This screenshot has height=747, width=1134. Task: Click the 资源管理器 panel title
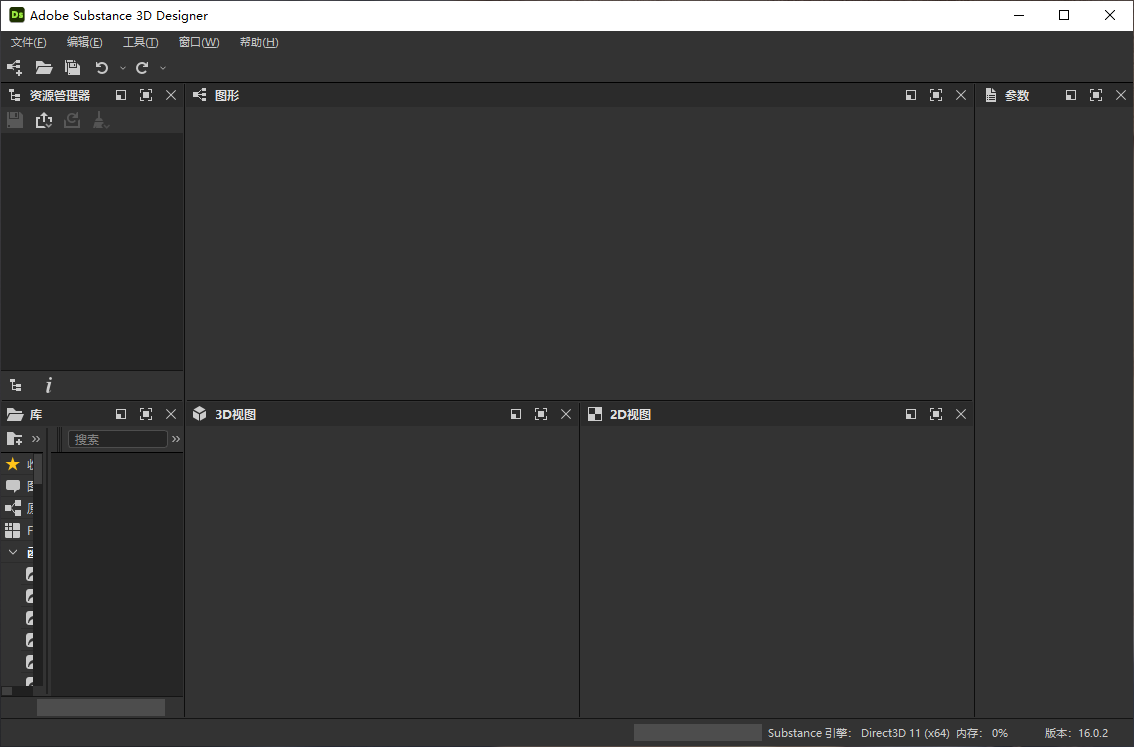[59, 95]
